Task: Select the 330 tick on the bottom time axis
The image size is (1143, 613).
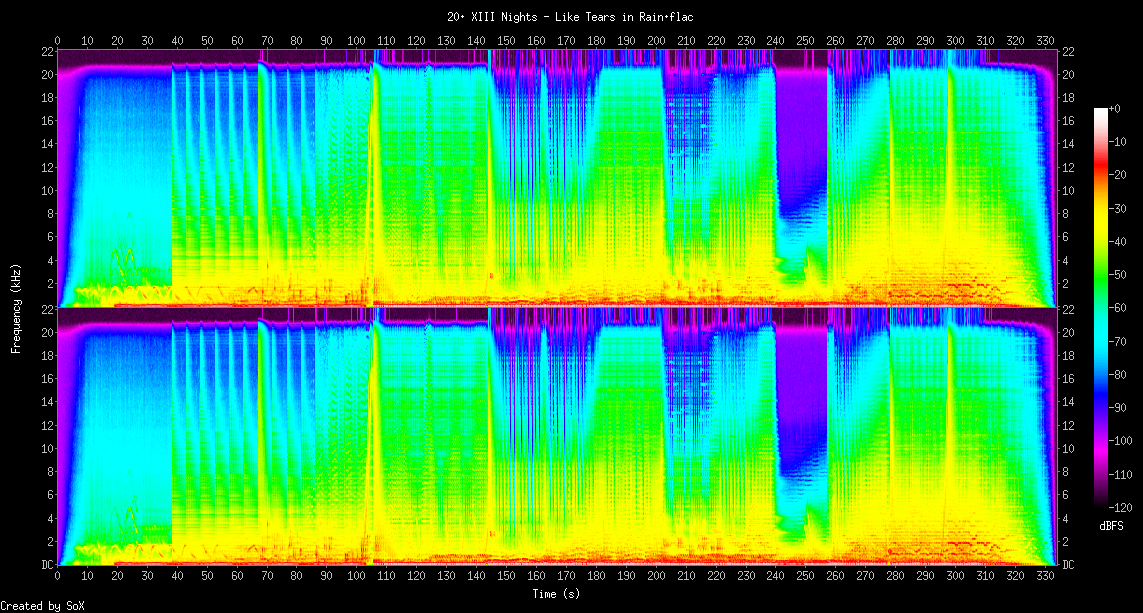Action: 1045,577
